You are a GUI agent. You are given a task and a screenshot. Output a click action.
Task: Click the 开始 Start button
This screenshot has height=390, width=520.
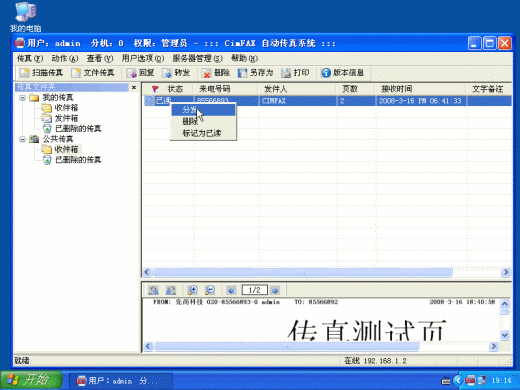32,380
